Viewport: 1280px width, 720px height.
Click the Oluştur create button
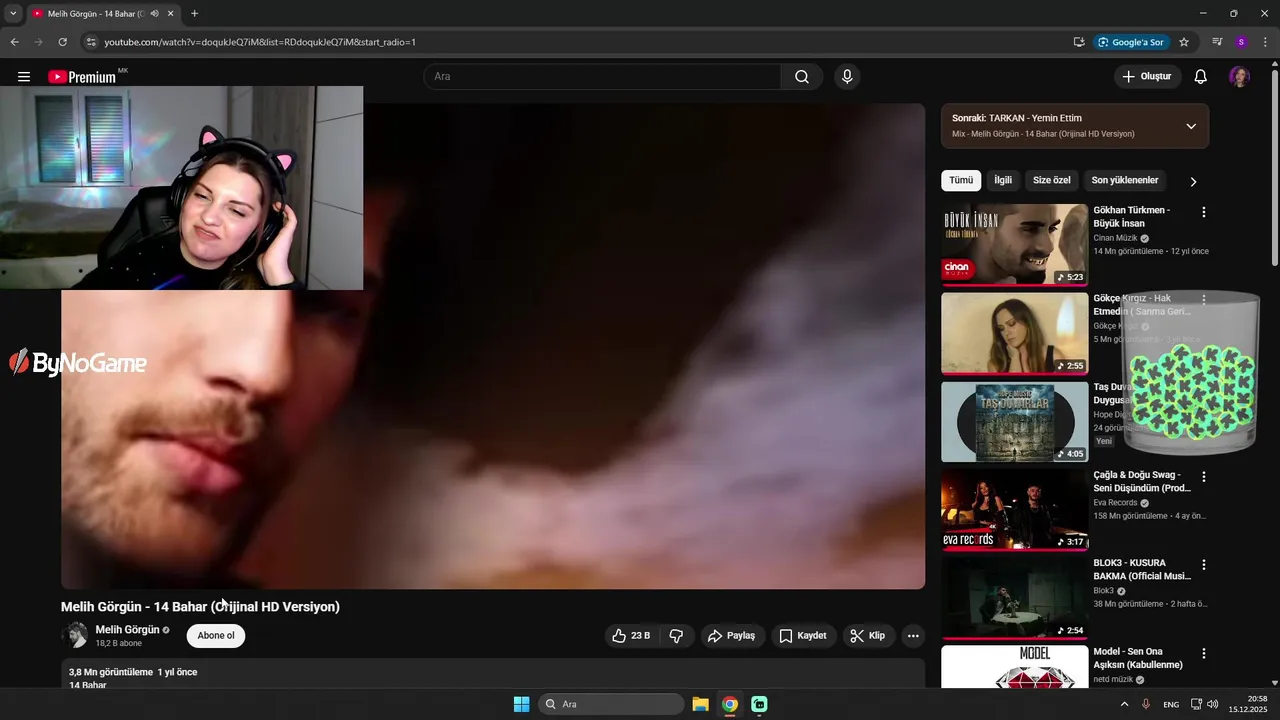pyautogui.click(x=1147, y=77)
